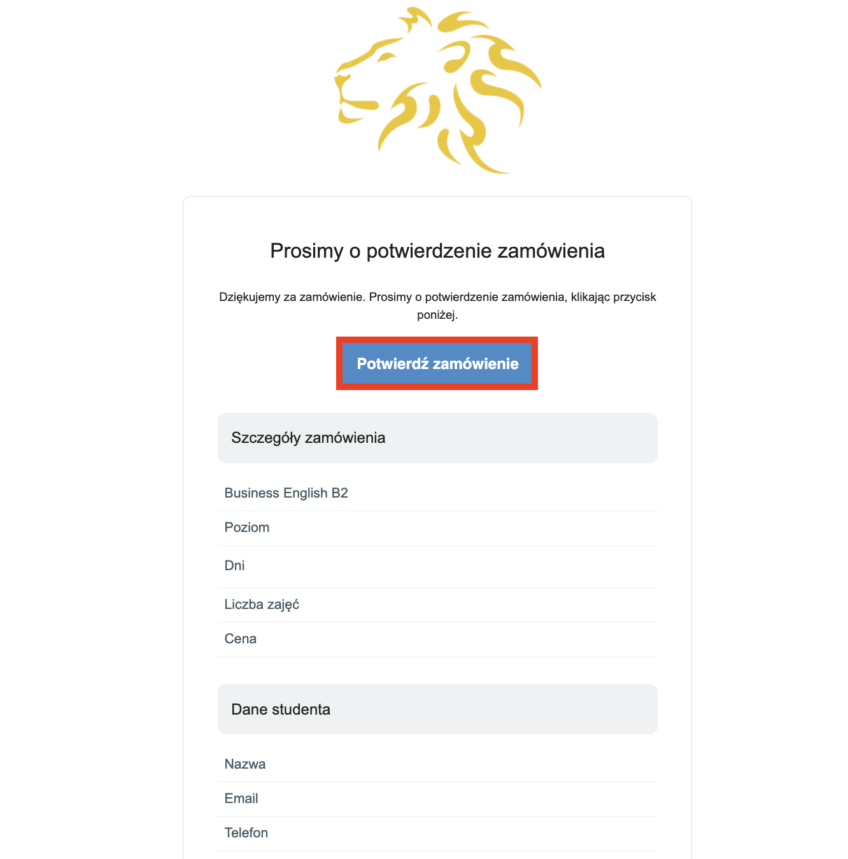This screenshot has height=859, width=848.
Task: Click the Telefon field row
Action: (246, 832)
